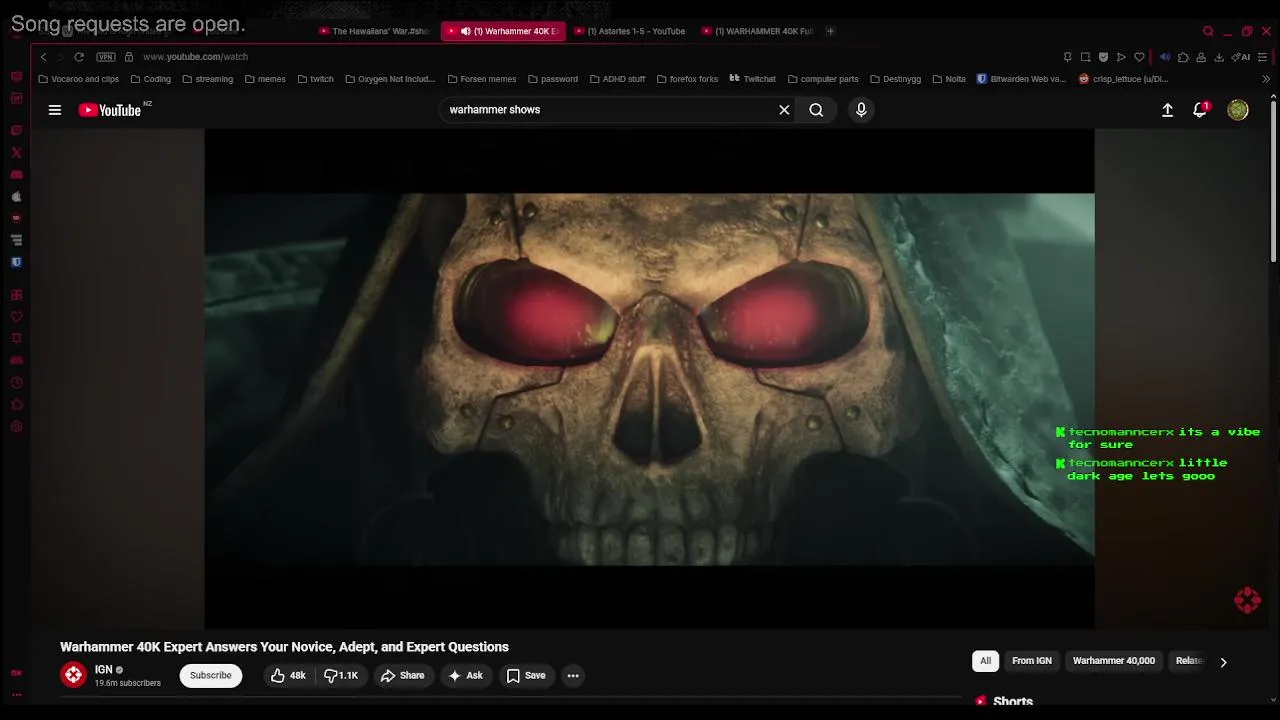Open Twitch icon in Opera sidebar
The image size is (1280, 720).
[16, 130]
